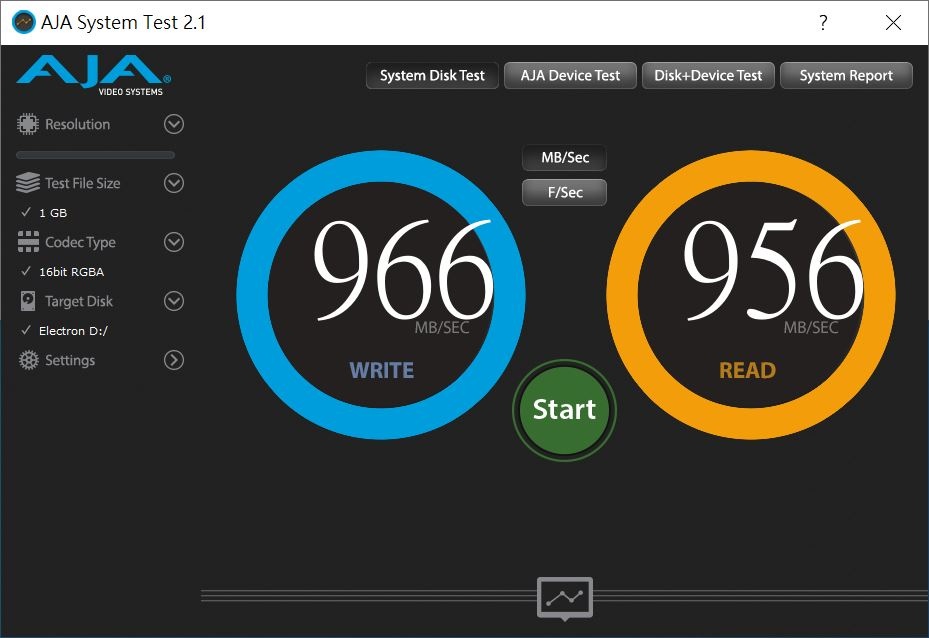This screenshot has height=638, width=929.
Task: Click the WRITE label
Action: (x=382, y=370)
